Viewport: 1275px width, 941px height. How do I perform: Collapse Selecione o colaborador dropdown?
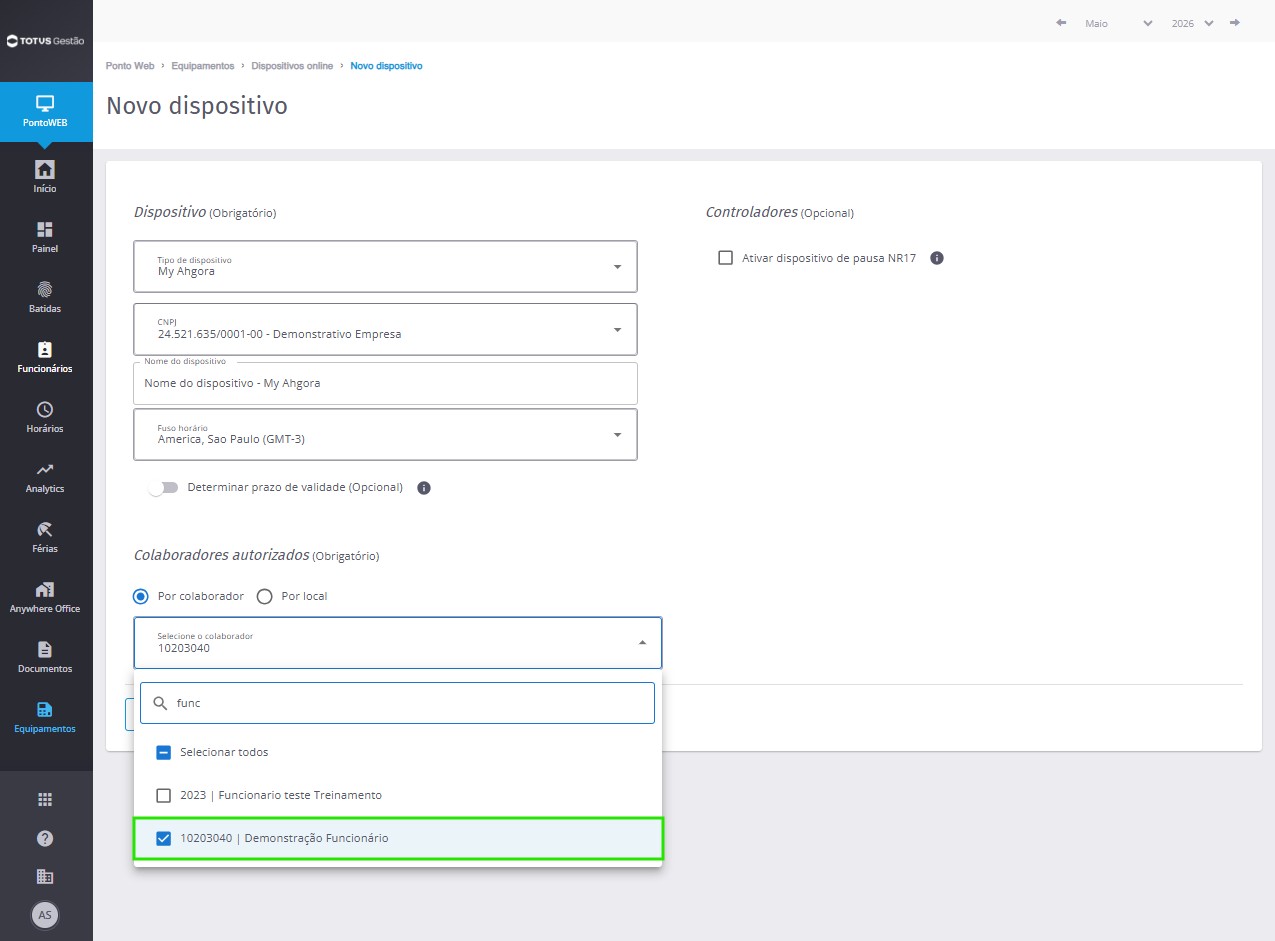click(398, 642)
